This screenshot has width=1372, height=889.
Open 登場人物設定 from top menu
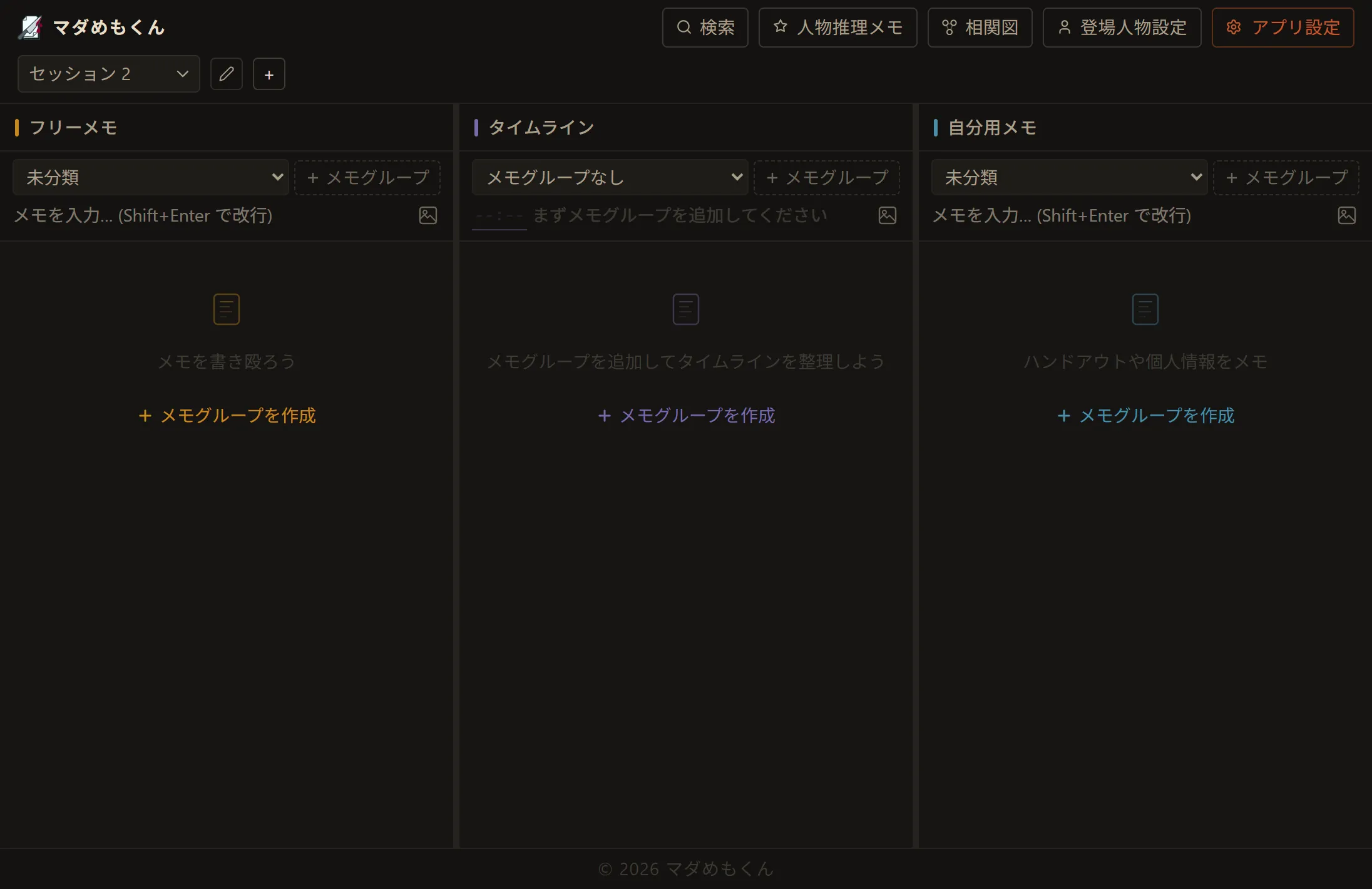click(1122, 28)
